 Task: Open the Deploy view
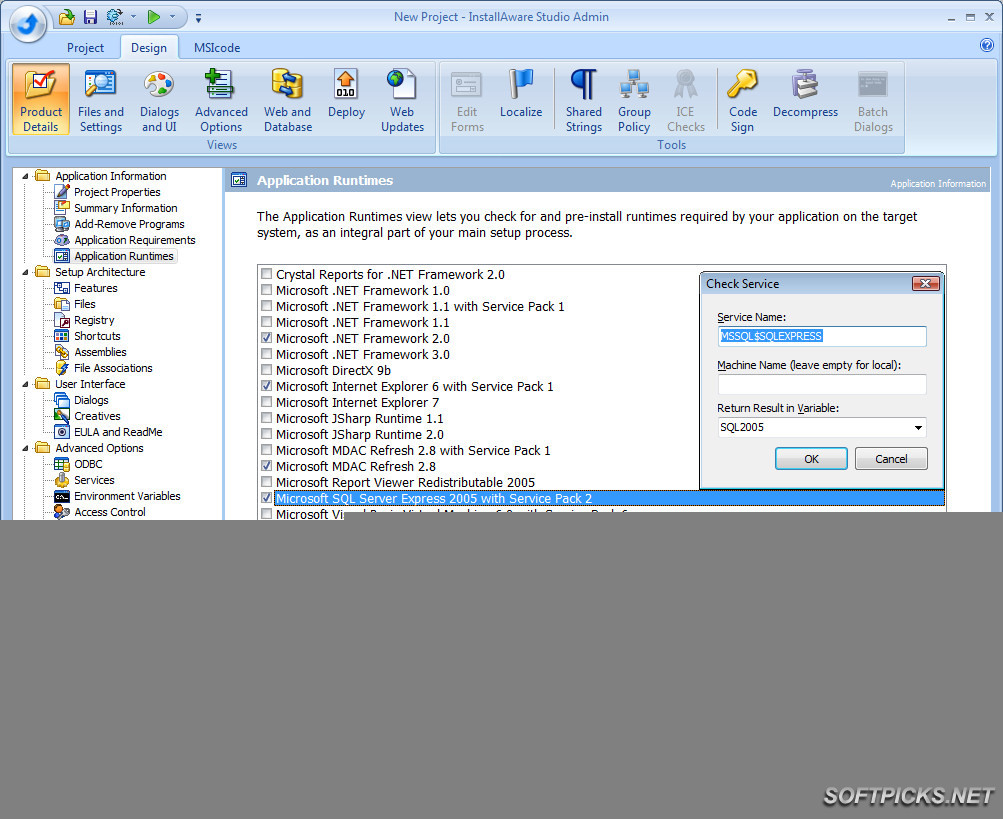[346, 95]
